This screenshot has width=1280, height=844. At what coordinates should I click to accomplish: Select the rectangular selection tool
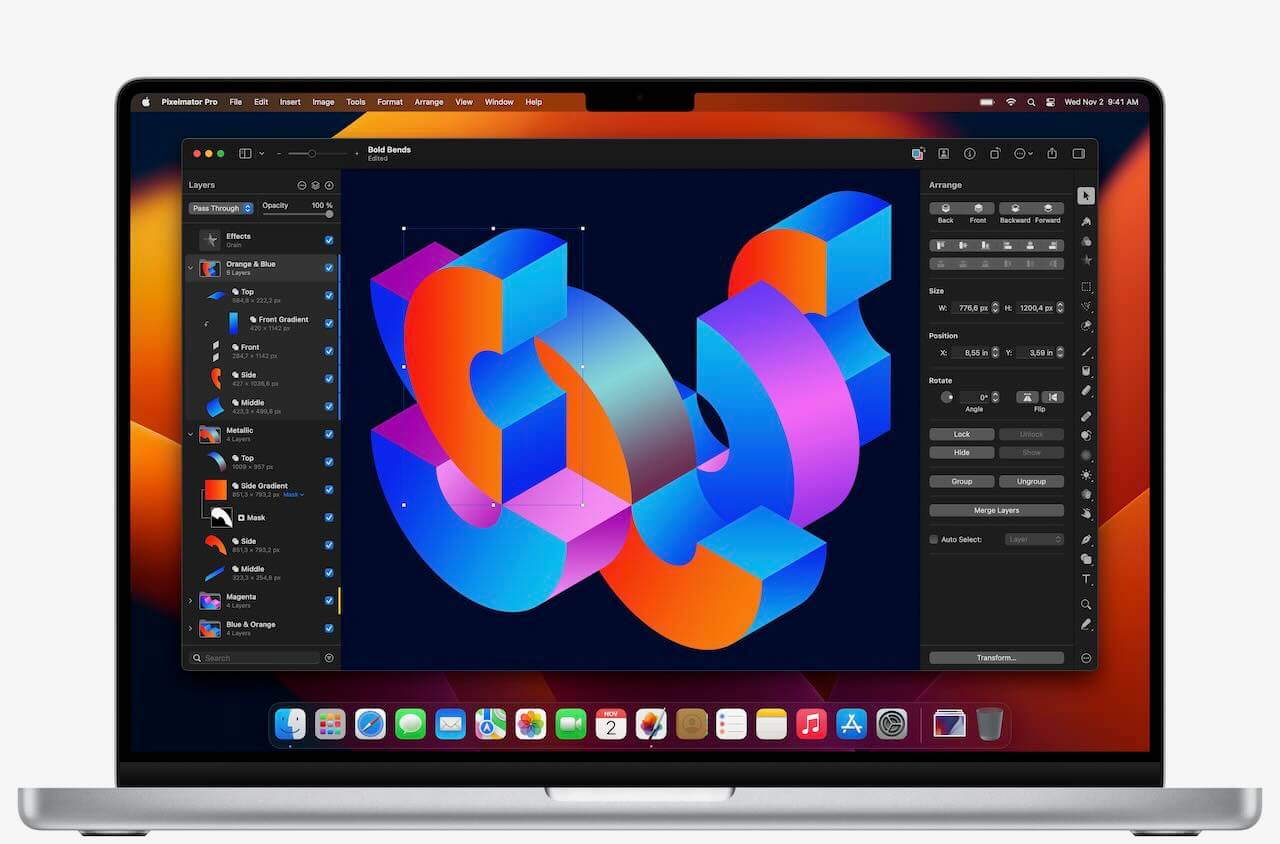pyautogui.click(x=1086, y=287)
